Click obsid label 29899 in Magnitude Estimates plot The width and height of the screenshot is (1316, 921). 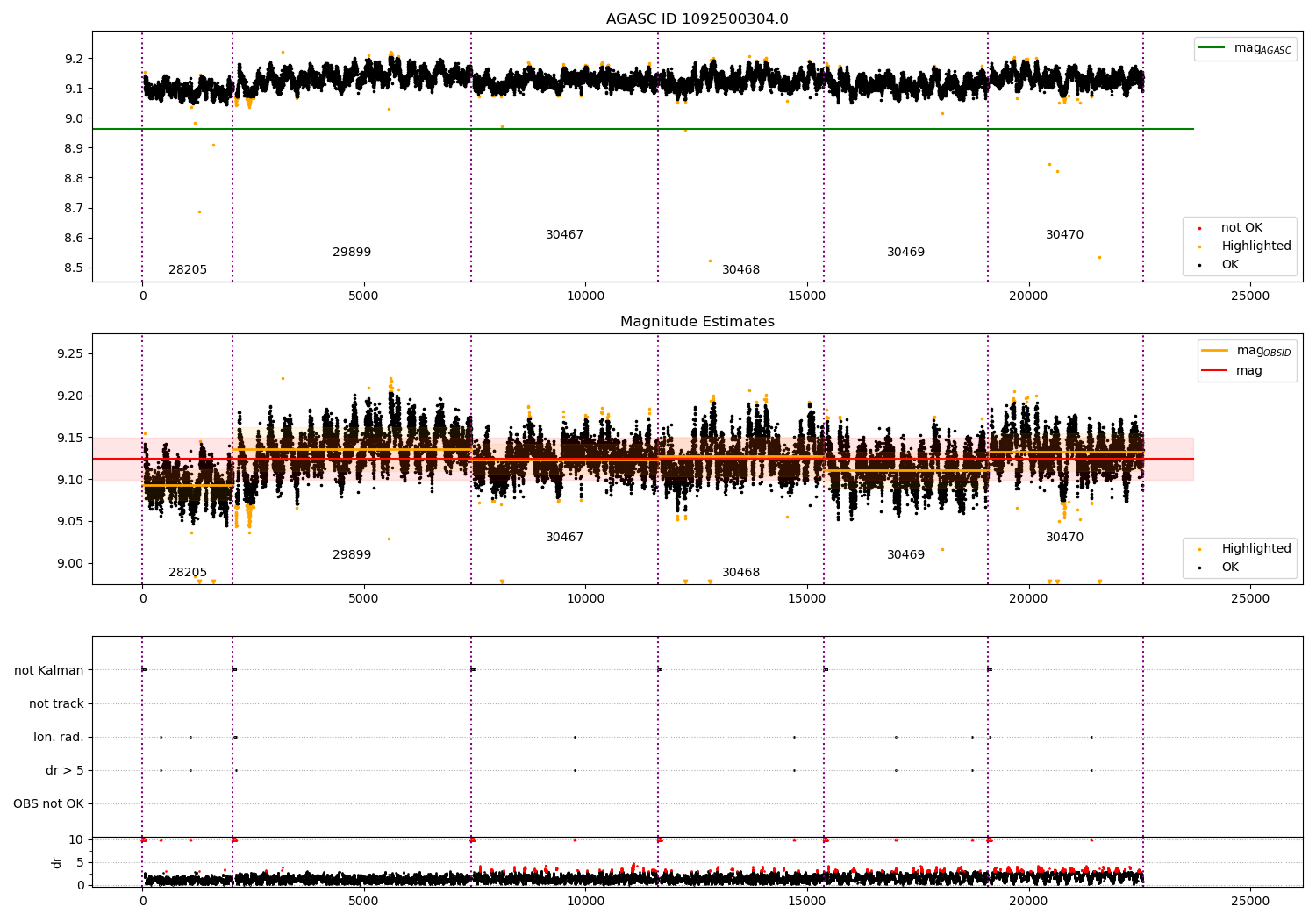pyautogui.click(x=352, y=555)
